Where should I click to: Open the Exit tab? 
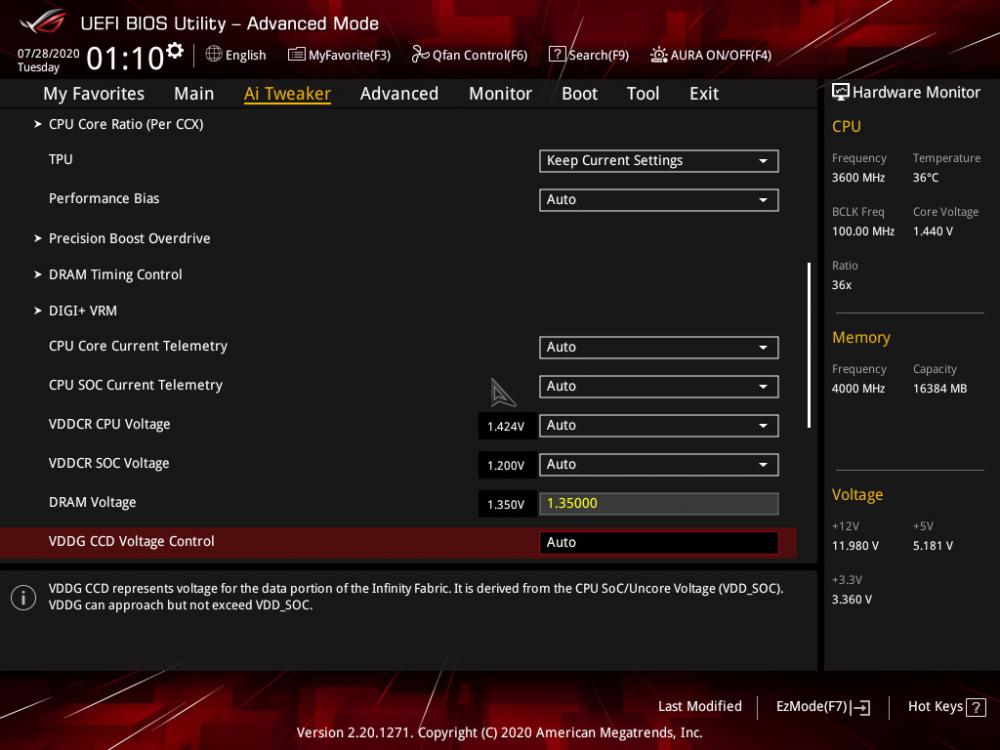pyautogui.click(x=704, y=94)
